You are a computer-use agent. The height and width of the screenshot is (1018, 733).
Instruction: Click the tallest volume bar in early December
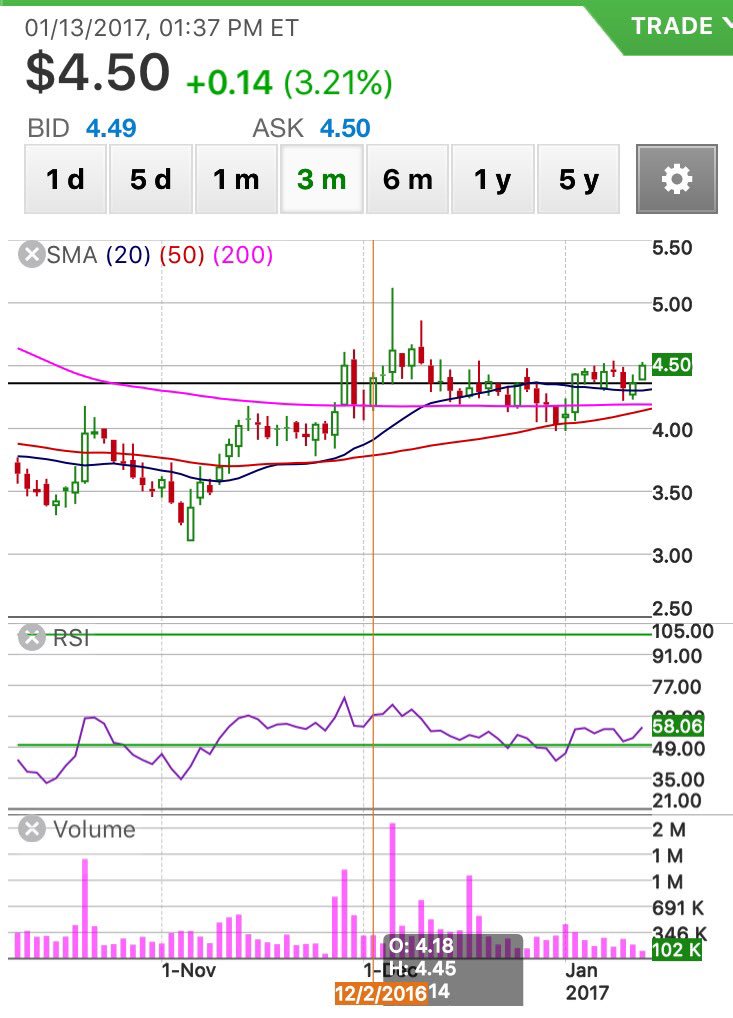point(392,891)
